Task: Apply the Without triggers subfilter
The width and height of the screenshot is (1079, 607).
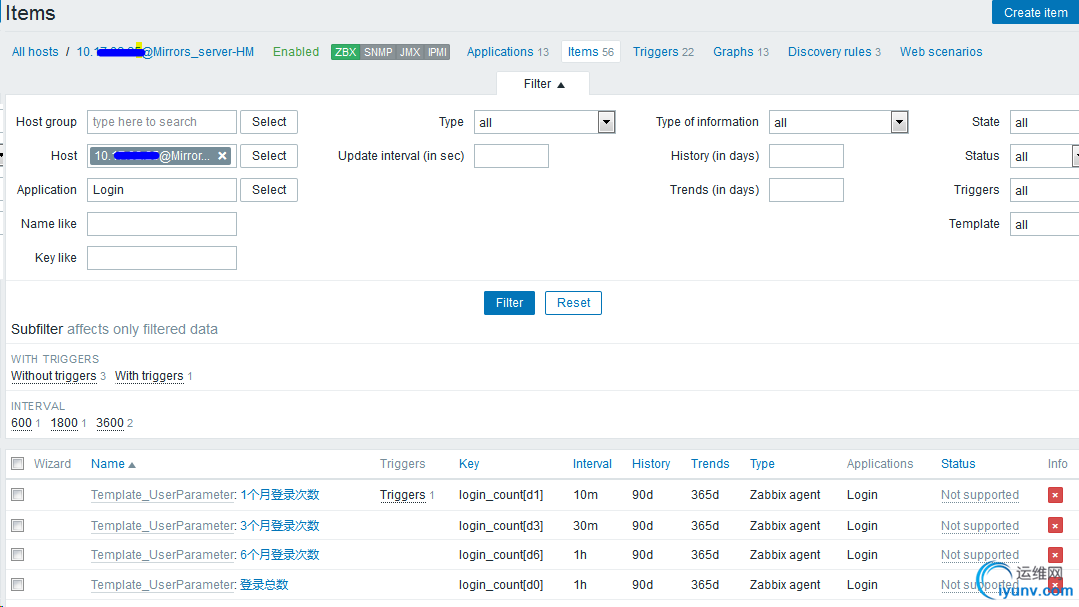Action: [54, 376]
